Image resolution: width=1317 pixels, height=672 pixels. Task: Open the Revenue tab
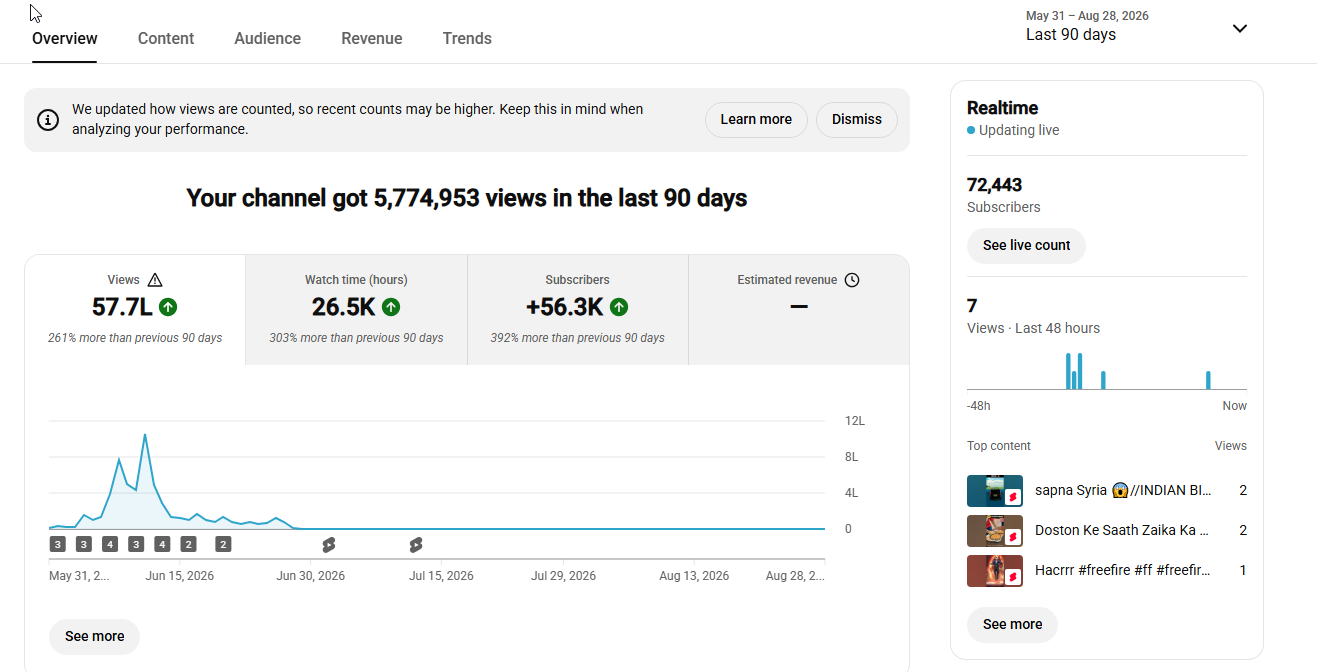coord(372,39)
